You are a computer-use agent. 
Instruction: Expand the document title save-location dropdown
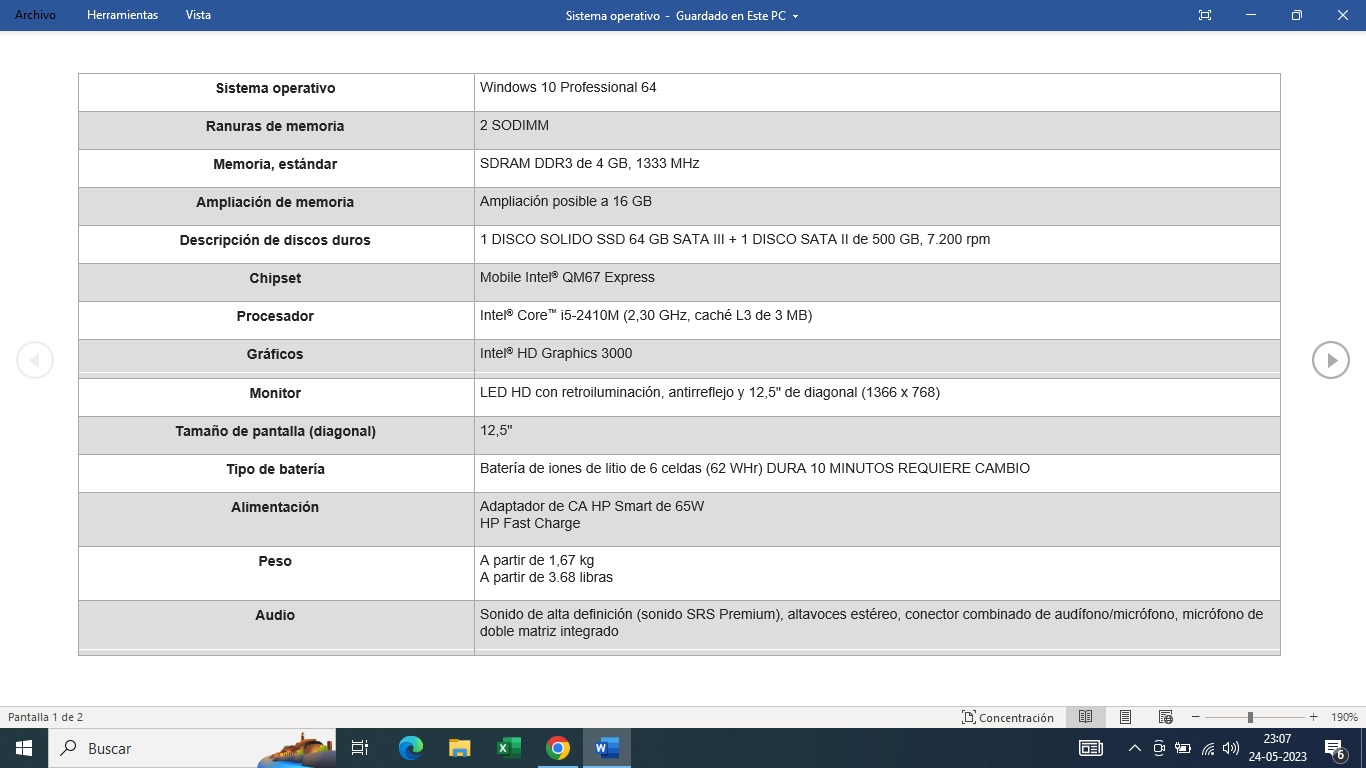point(796,16)
